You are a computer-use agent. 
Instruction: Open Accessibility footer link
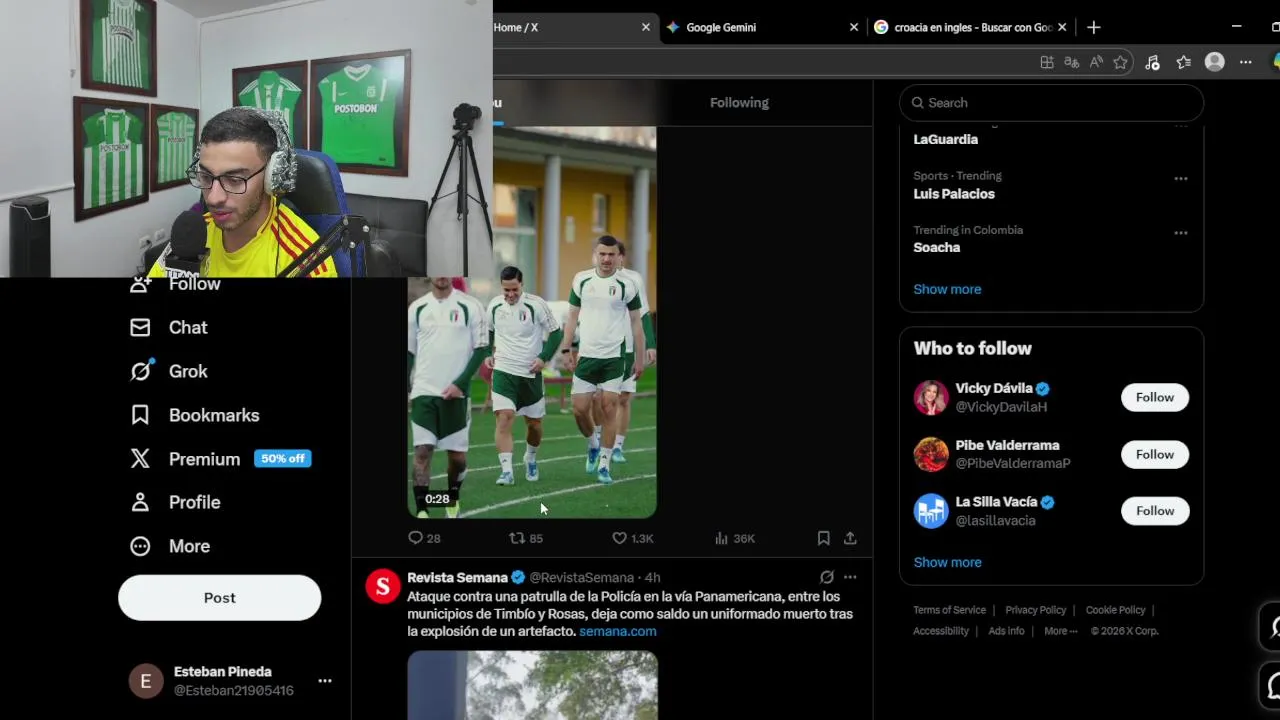(x=940, y=631)
